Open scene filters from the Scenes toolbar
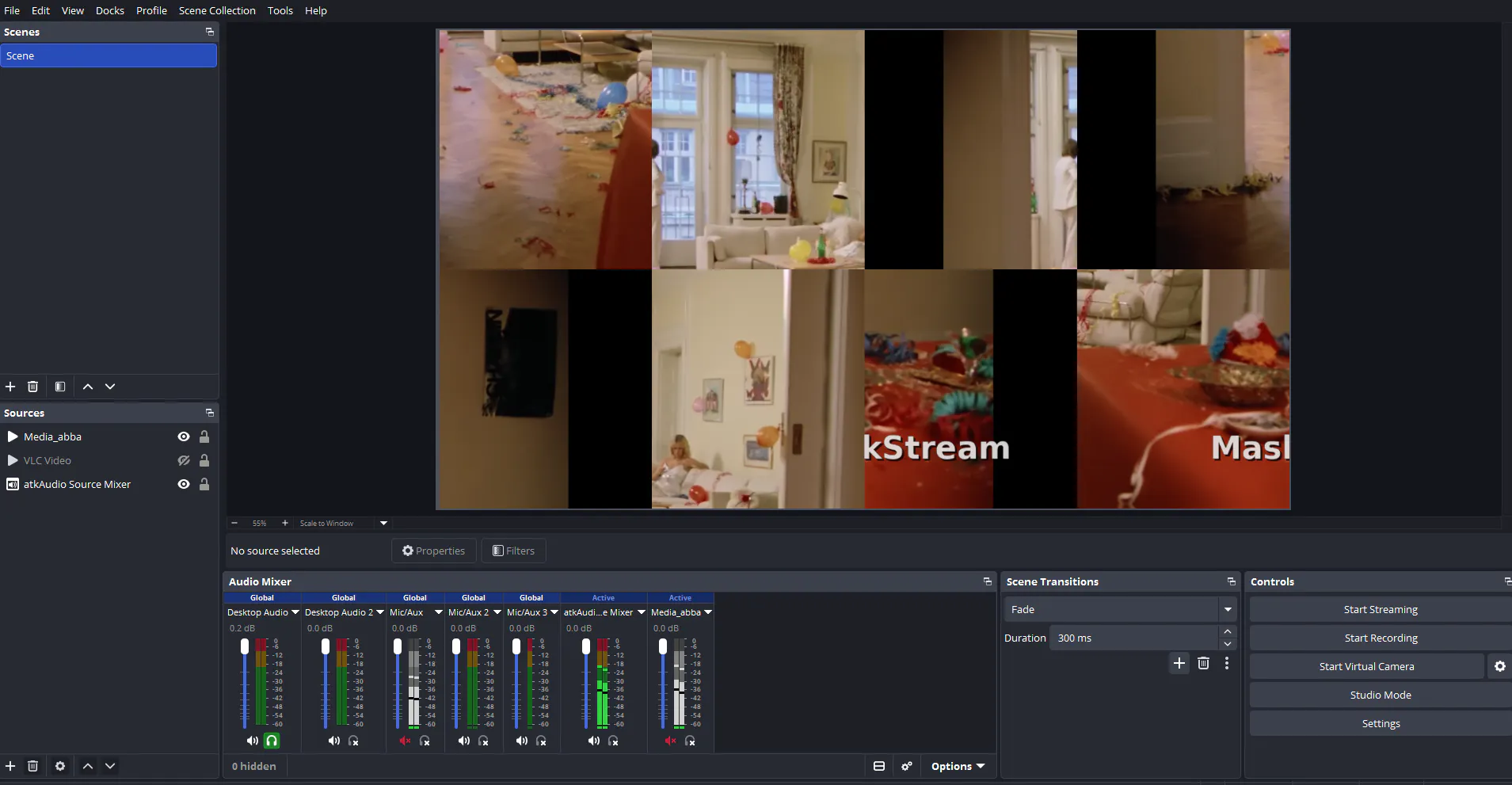 pos(60,387)
